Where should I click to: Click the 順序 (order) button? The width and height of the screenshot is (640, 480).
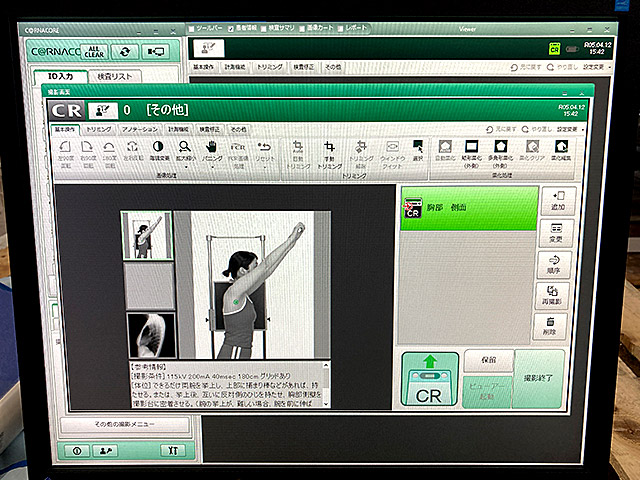pos(554,264)
